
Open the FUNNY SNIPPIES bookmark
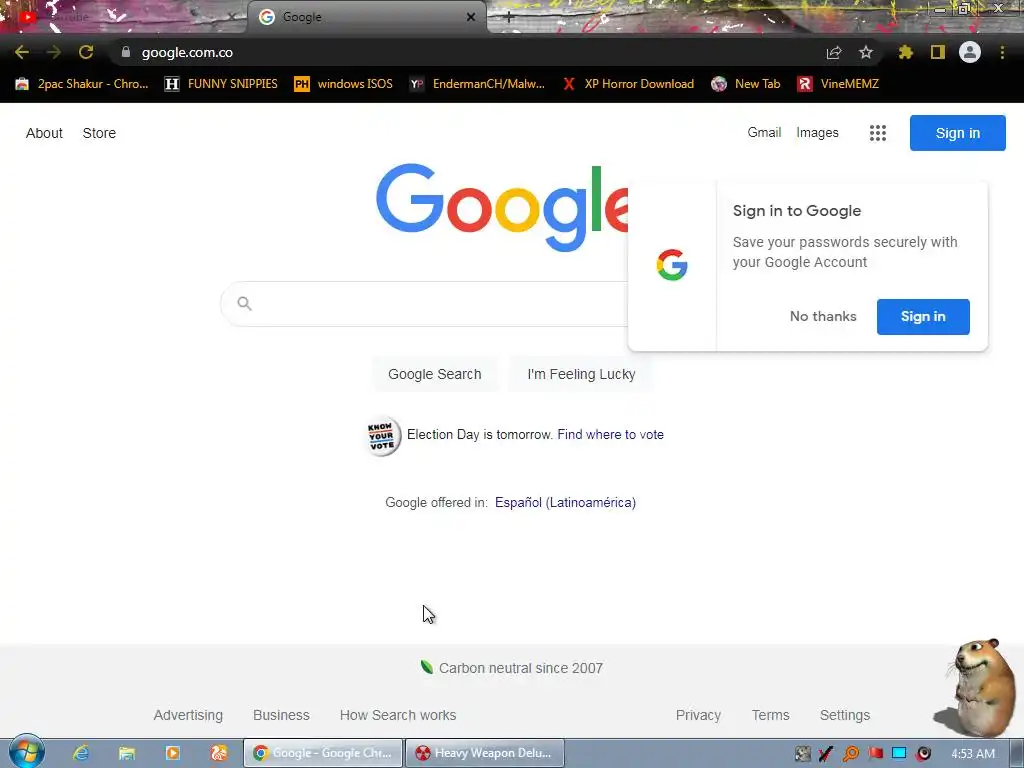pyautogui.click(x=221, y=84)
